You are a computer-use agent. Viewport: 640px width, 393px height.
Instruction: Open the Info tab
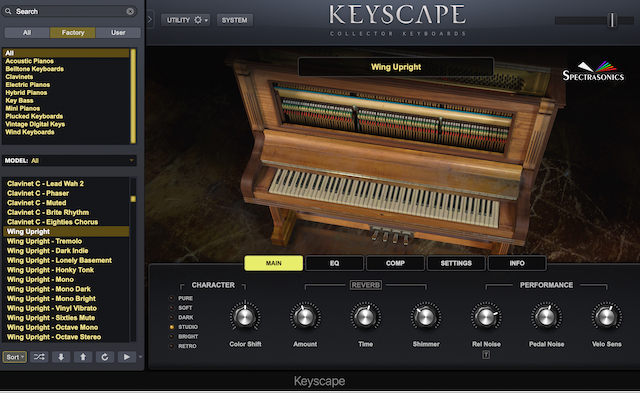517,263
